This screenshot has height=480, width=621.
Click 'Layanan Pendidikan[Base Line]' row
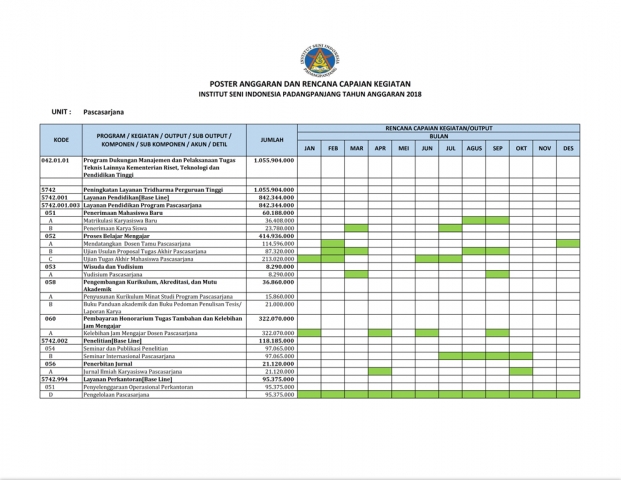pos(126,197)
